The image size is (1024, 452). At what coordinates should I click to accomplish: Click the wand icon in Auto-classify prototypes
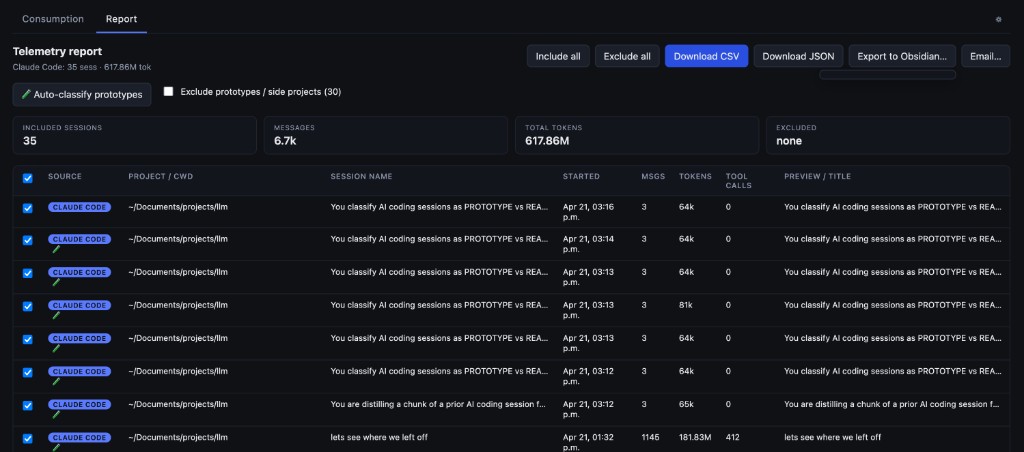(x=26, y=95)
